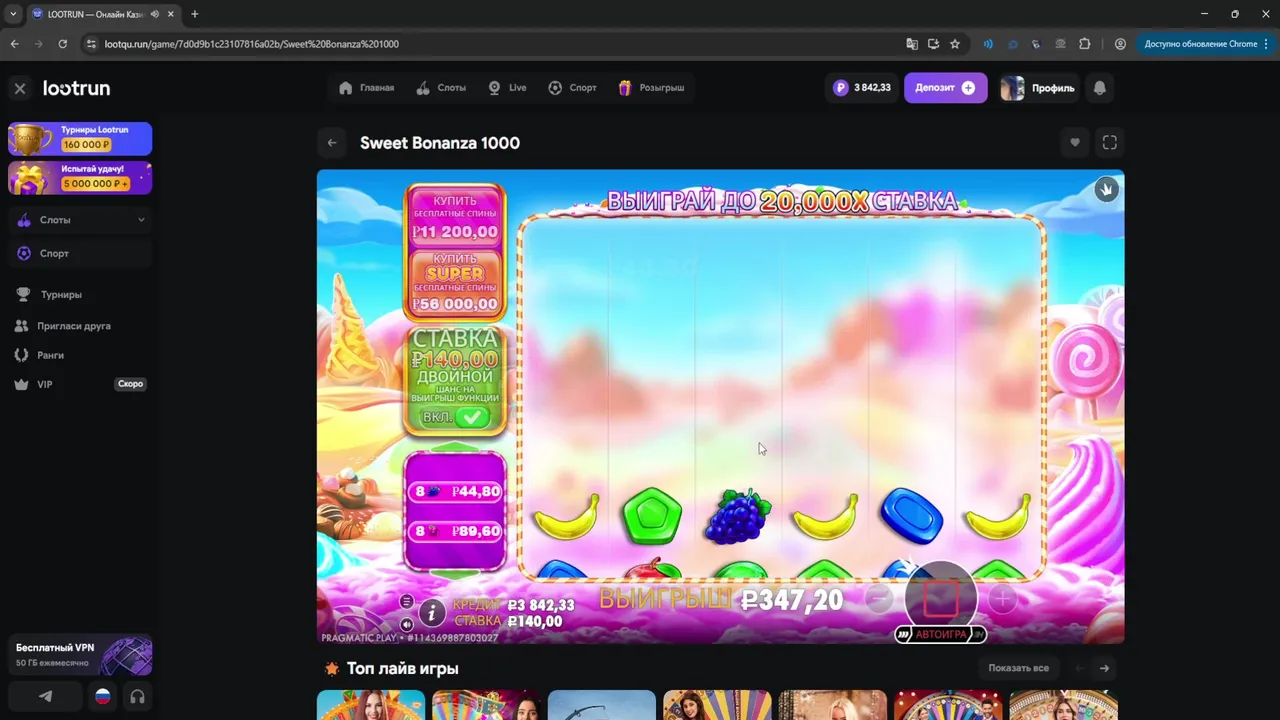The image size is (1280, 720).
Task: Open the Слоты navigation tab
Action: tap(441, 88)
